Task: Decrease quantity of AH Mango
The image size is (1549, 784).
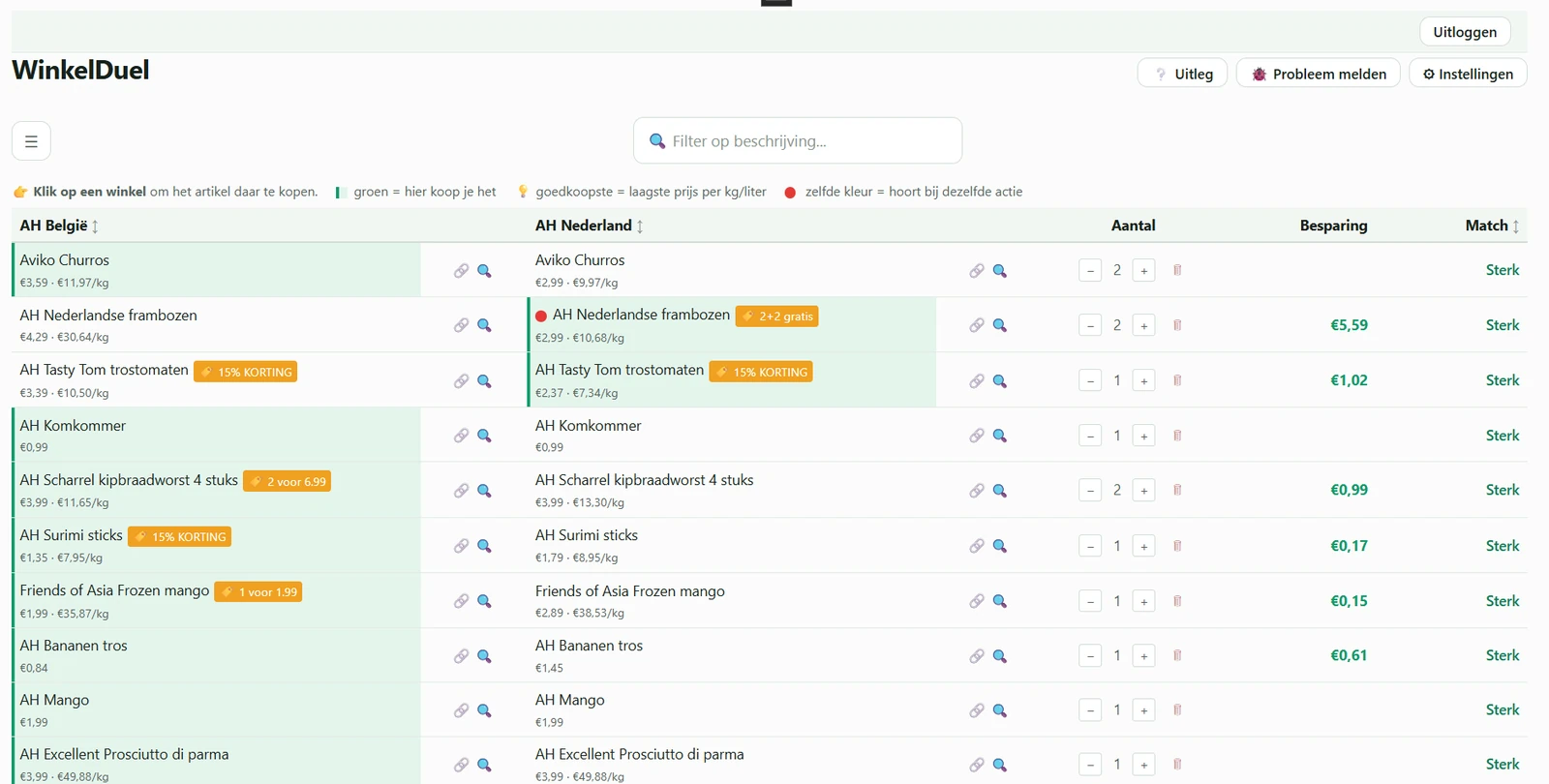Action: coord(1090,710)
